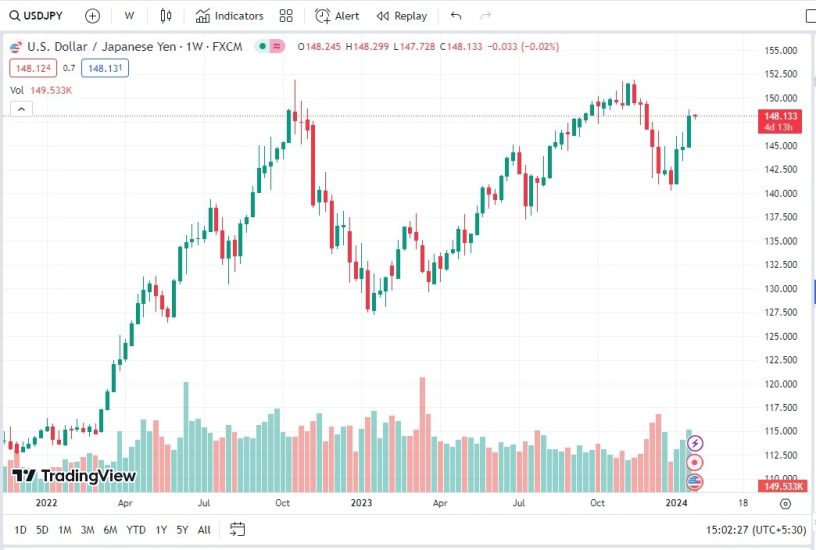
Task: Open the USDJPY symbol search
Action: pos(38,16)
